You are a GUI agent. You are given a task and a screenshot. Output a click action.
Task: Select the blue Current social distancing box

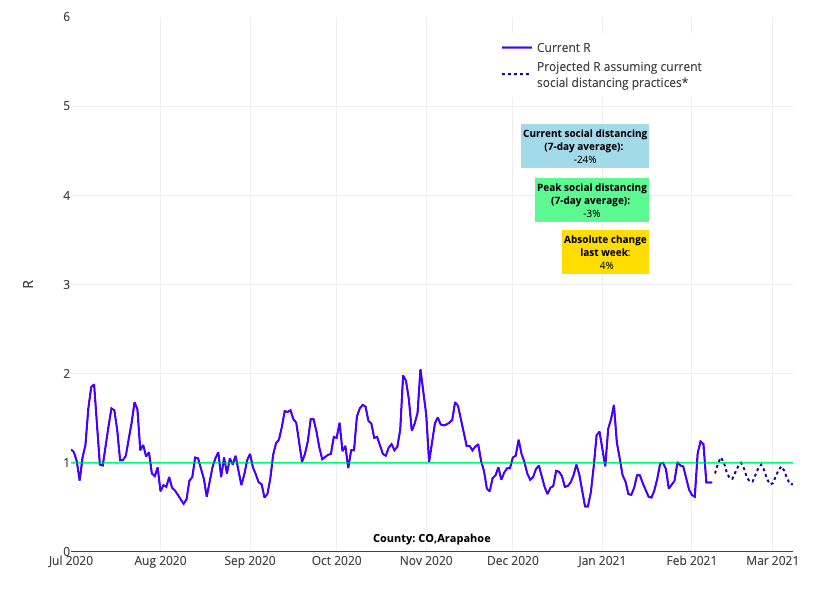click(585, 146)
